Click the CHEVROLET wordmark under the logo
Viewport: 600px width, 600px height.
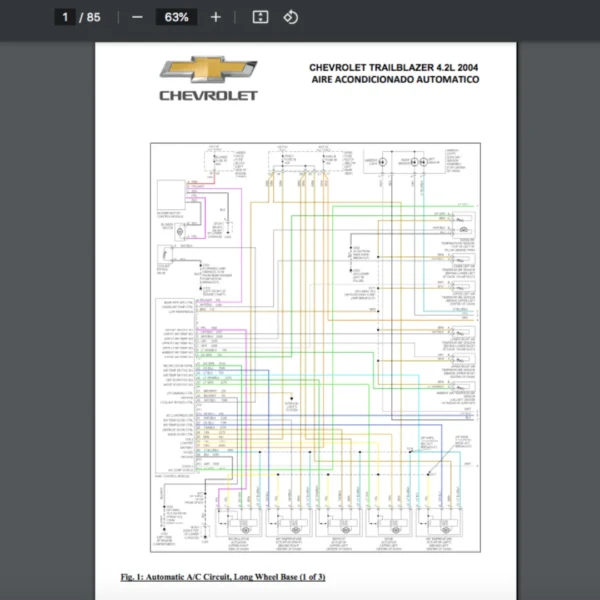(x=208, y=96)
